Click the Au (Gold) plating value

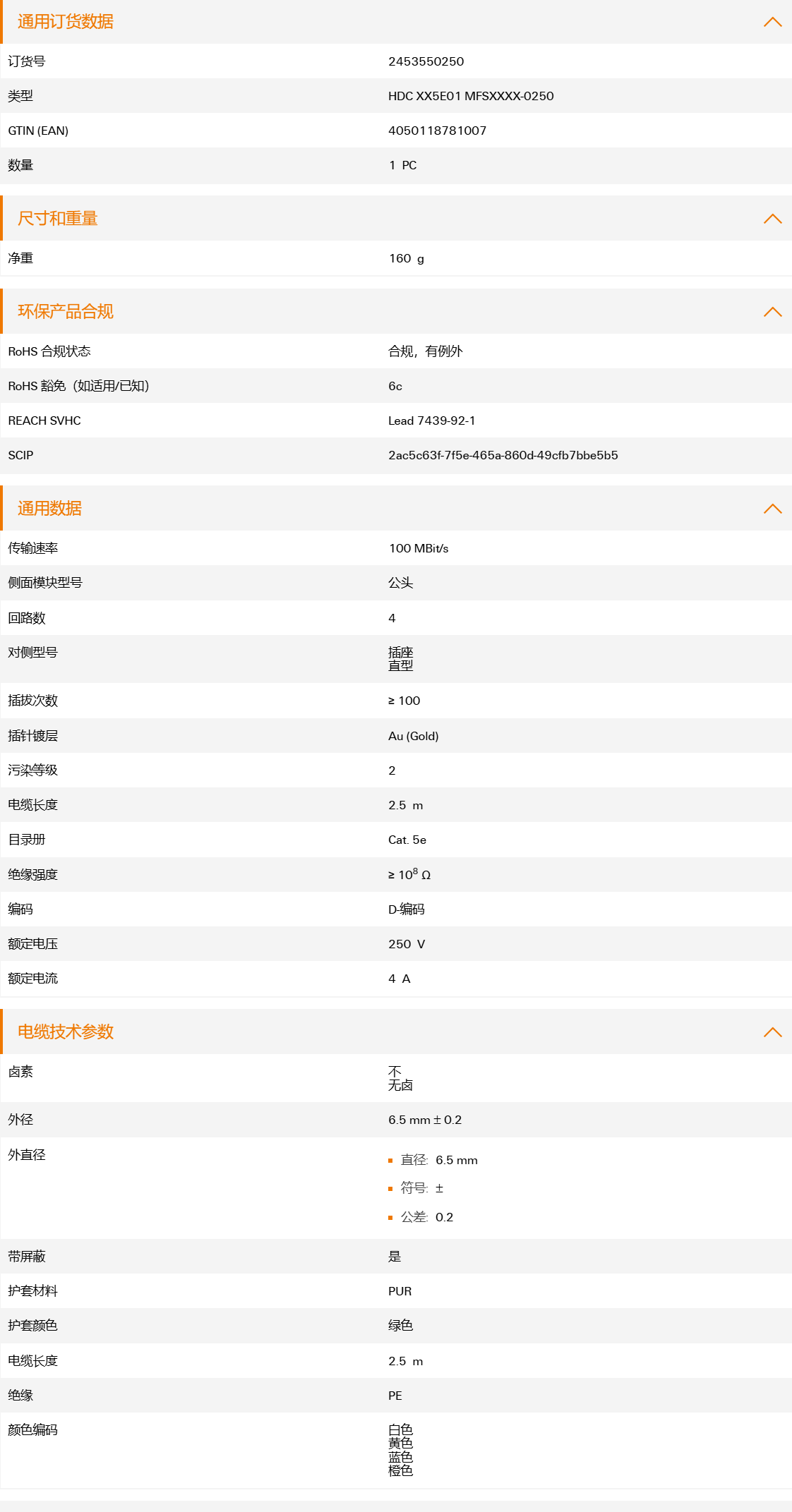[x=413, y=736]
